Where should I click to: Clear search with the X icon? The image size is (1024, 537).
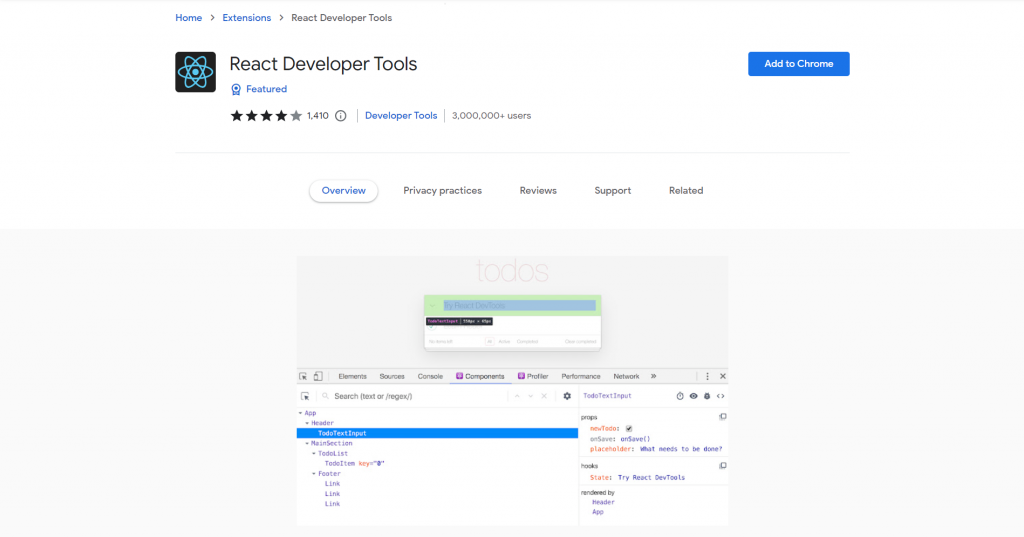click(544, 397)
